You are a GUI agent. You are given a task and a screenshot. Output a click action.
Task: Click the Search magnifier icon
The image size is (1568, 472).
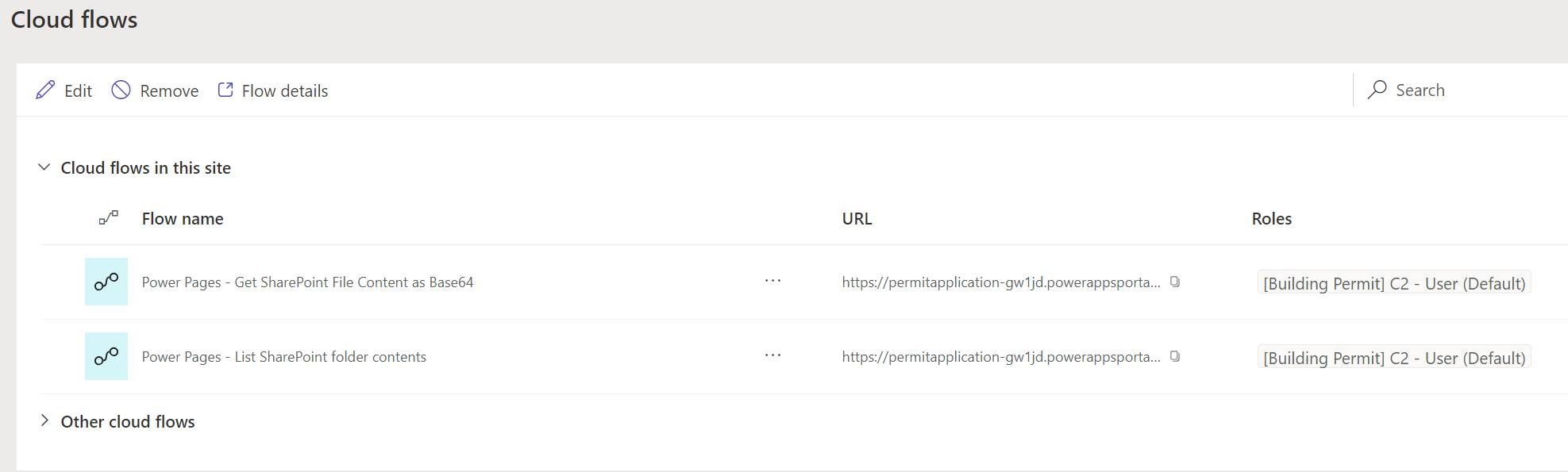(1376, 90)
